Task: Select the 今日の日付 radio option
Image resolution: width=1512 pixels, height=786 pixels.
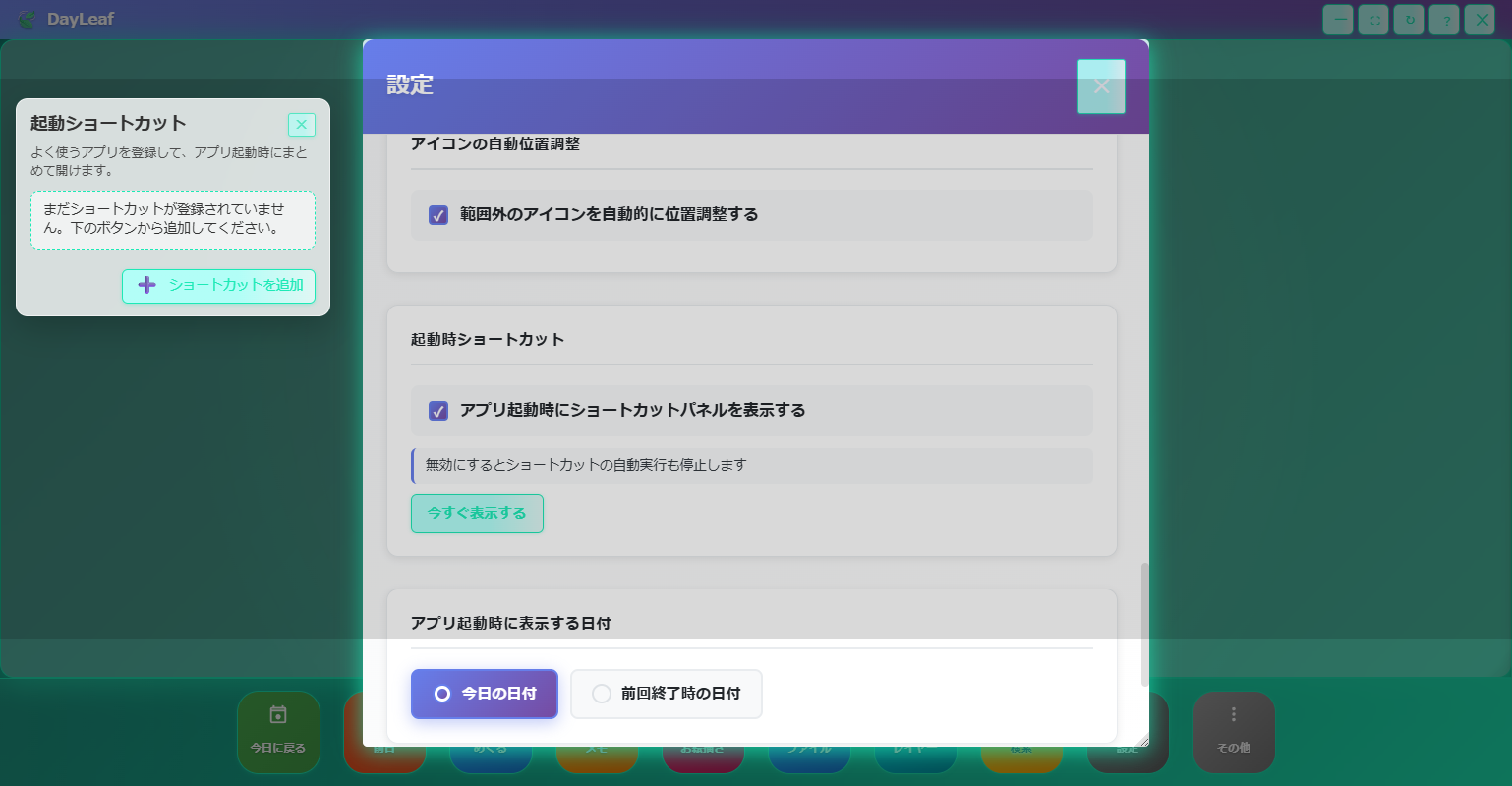Action: coord(442,694)
